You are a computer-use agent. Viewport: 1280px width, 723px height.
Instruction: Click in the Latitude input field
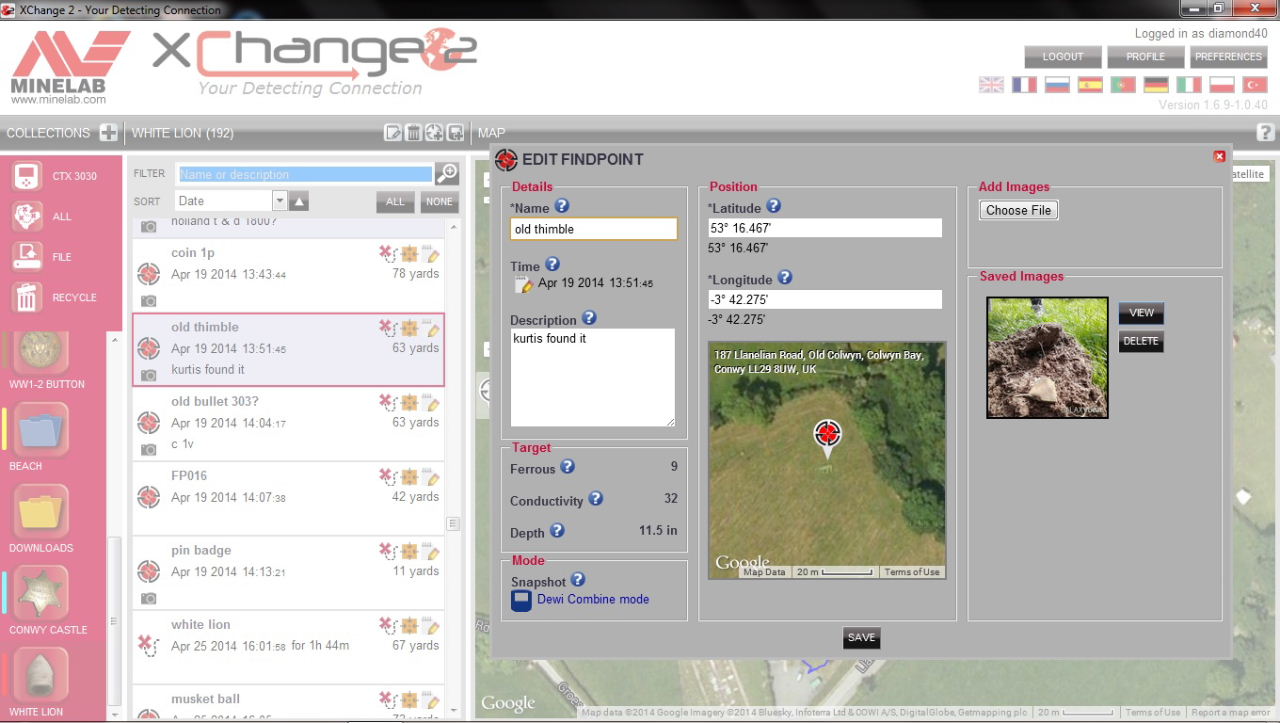[x=825, y=228]
